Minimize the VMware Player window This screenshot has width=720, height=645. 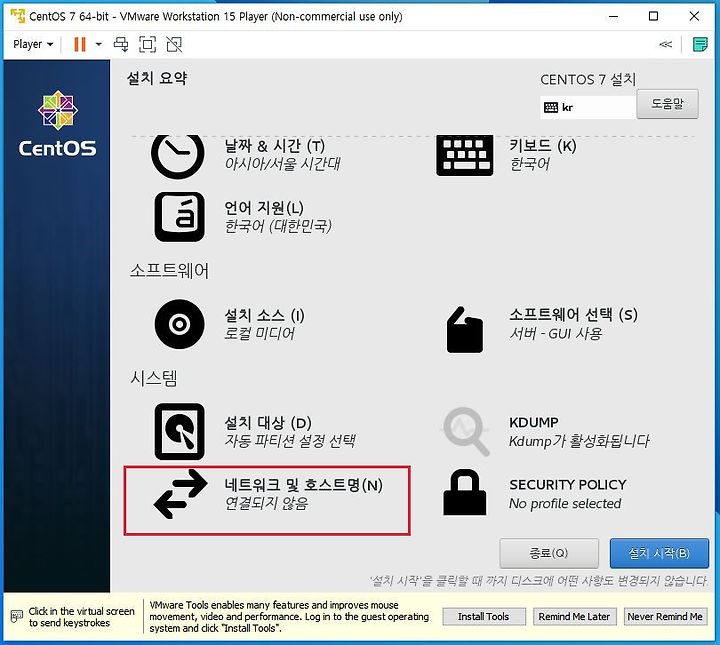point(613,17)
